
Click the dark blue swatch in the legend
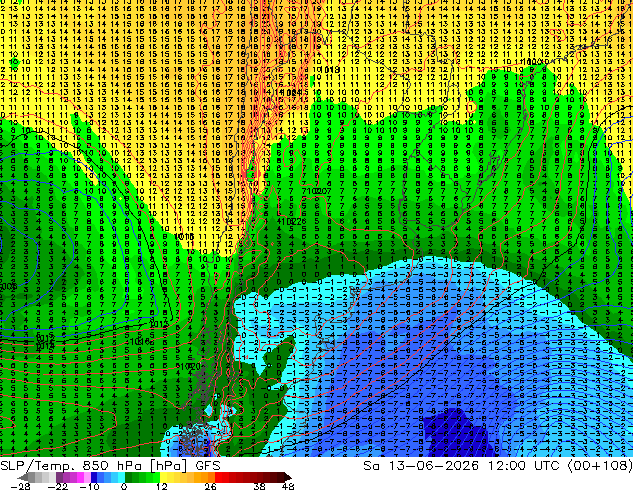[94, 477]
